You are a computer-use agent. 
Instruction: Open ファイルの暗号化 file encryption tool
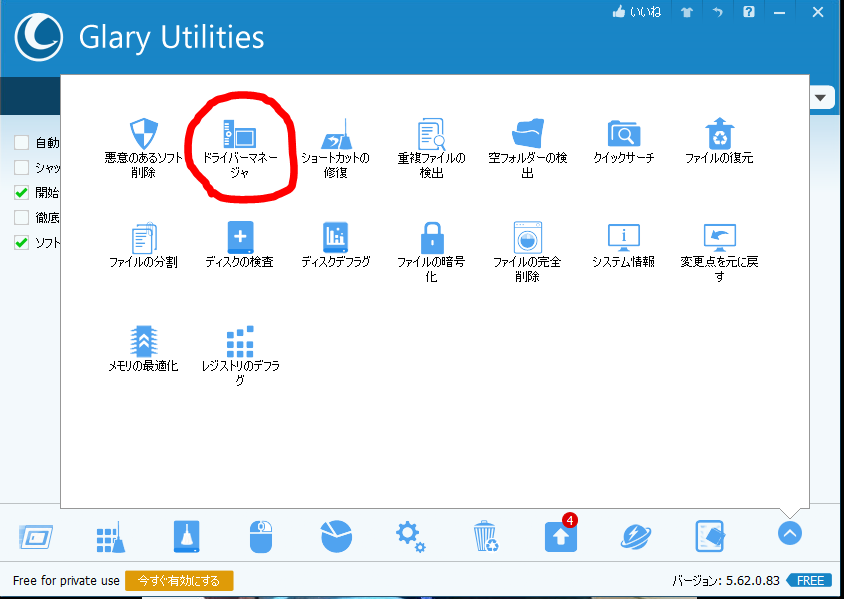coord(431,252)
